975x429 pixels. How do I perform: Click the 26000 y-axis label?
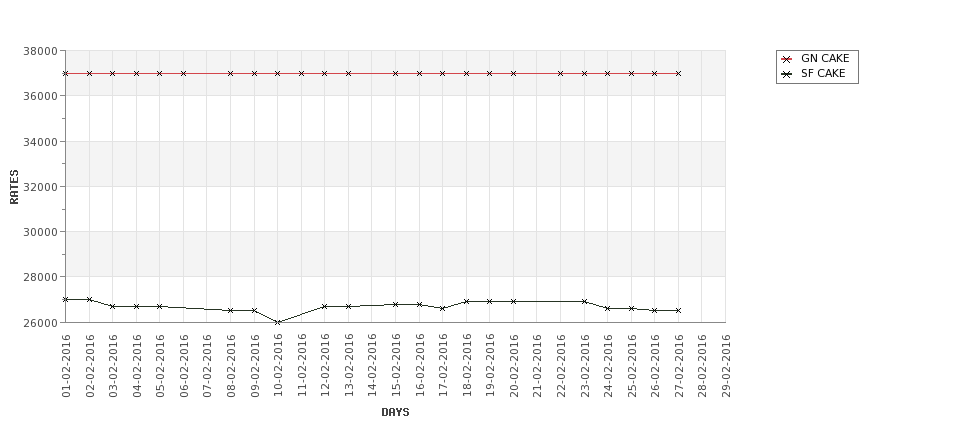(40, 323)
